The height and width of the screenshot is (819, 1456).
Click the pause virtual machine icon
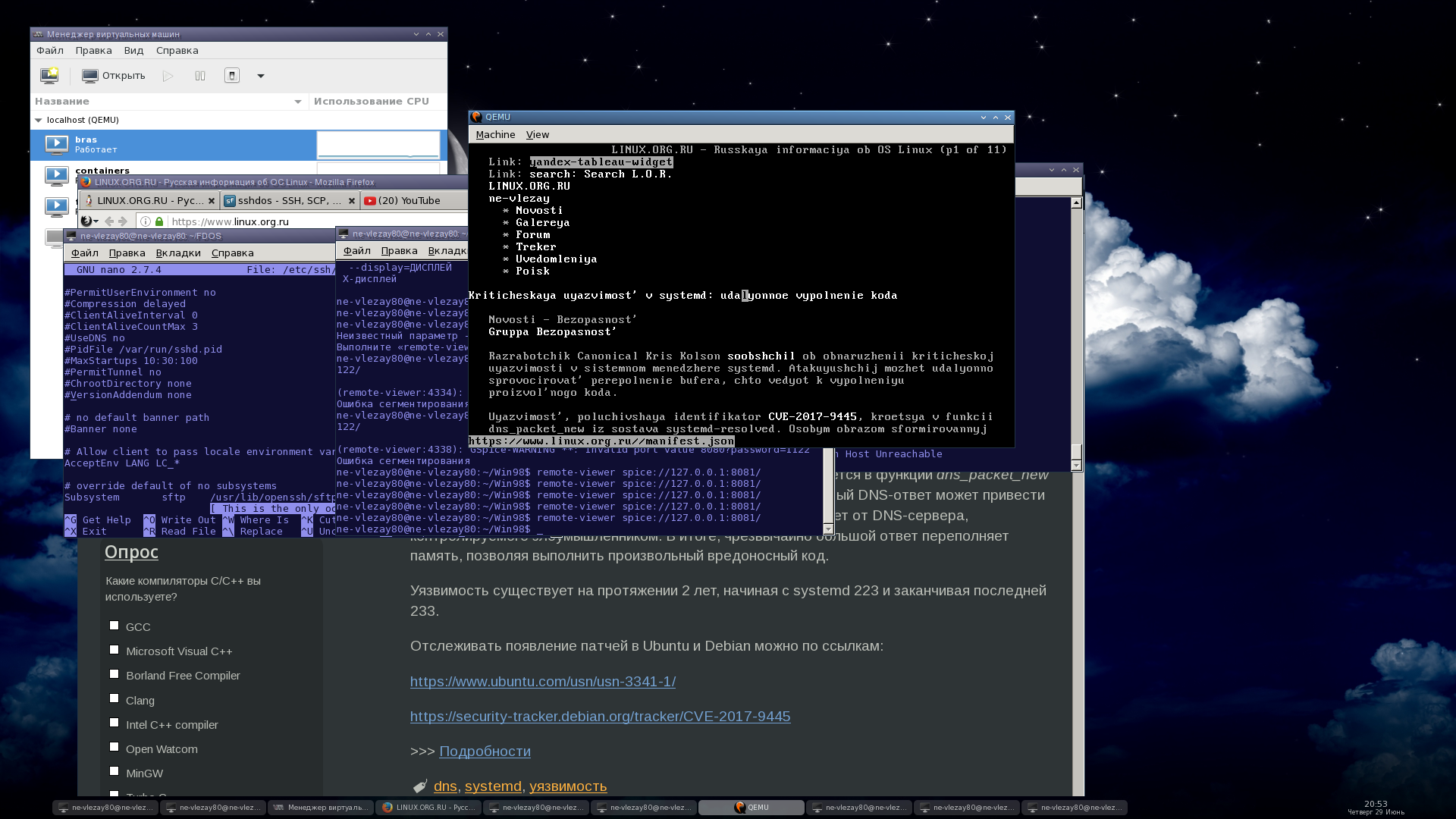point(200,76)
